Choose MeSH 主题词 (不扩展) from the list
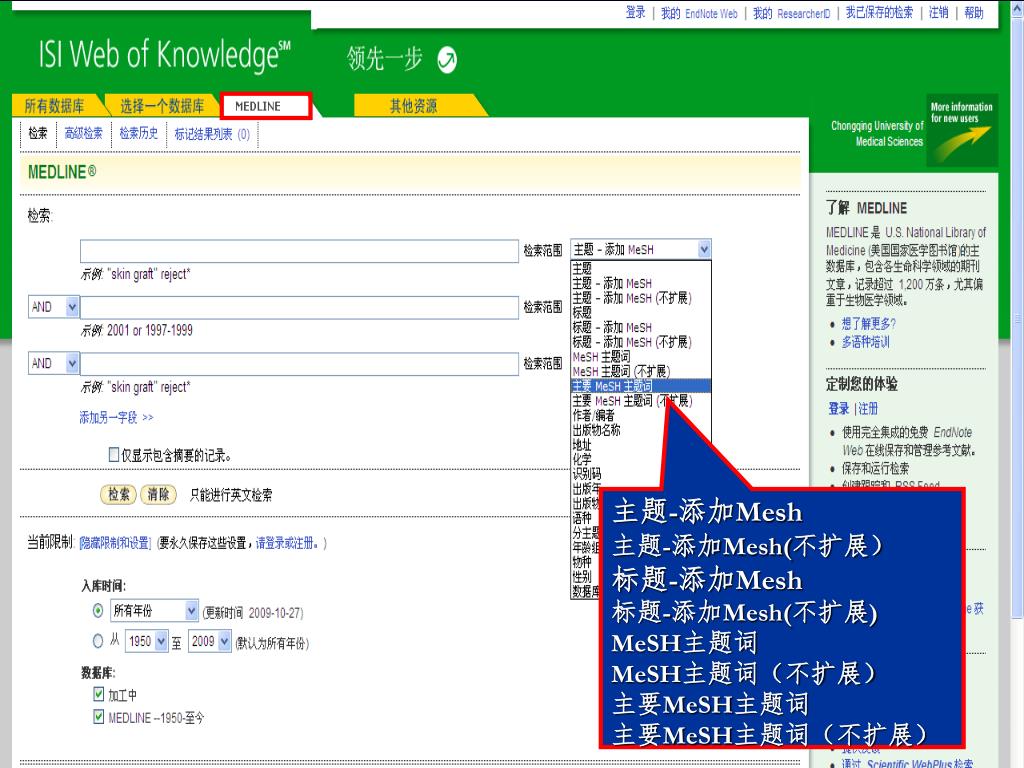The width and height of the screenshot is (1024, 768). (x=621, y=372)
